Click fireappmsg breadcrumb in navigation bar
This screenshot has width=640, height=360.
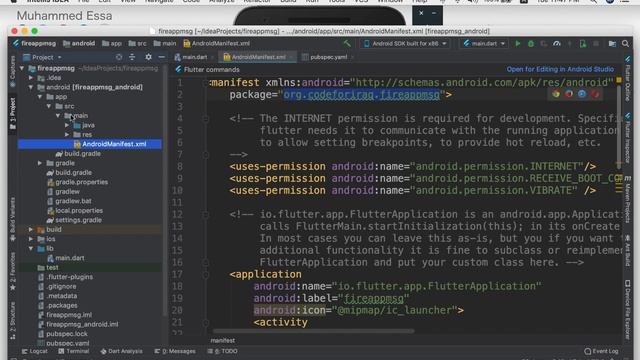[x=34, y=43]
